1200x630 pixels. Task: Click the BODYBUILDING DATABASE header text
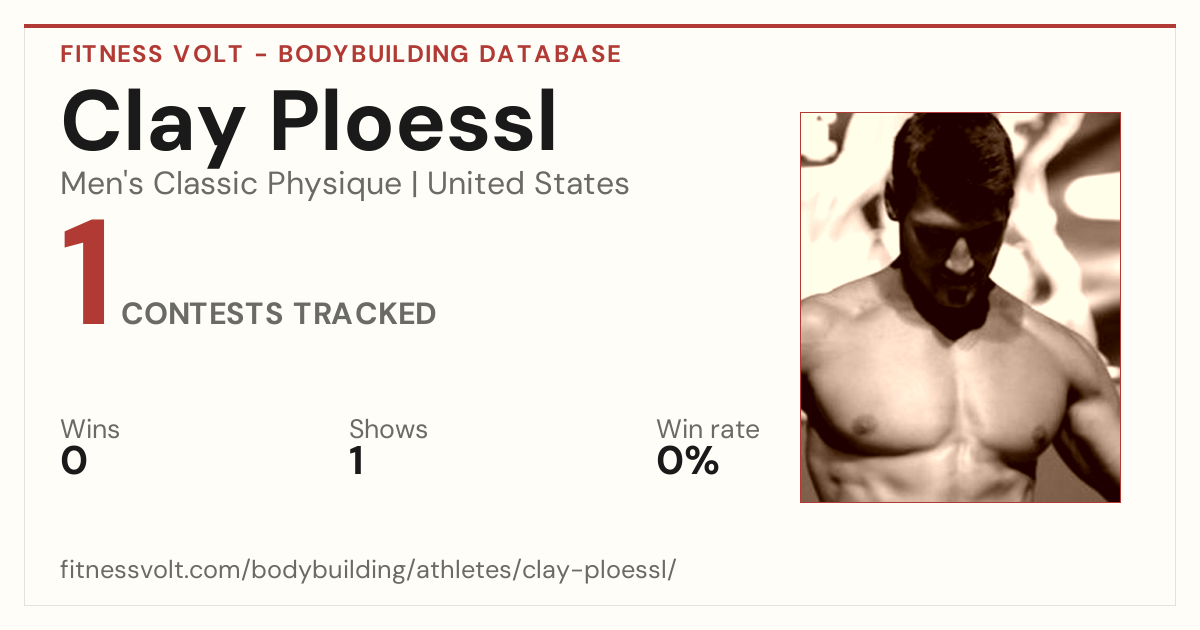pos(450,54)
